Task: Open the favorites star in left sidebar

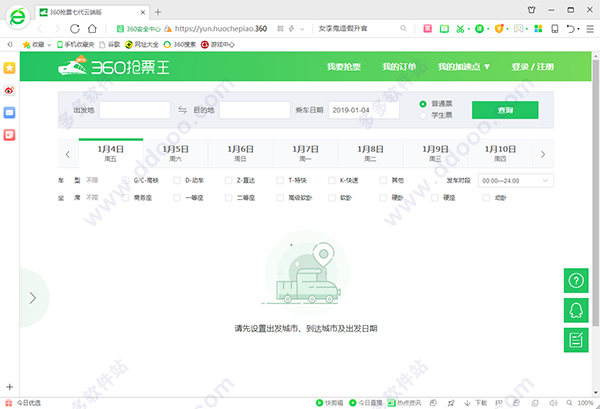Action: (x=10, y=68)
